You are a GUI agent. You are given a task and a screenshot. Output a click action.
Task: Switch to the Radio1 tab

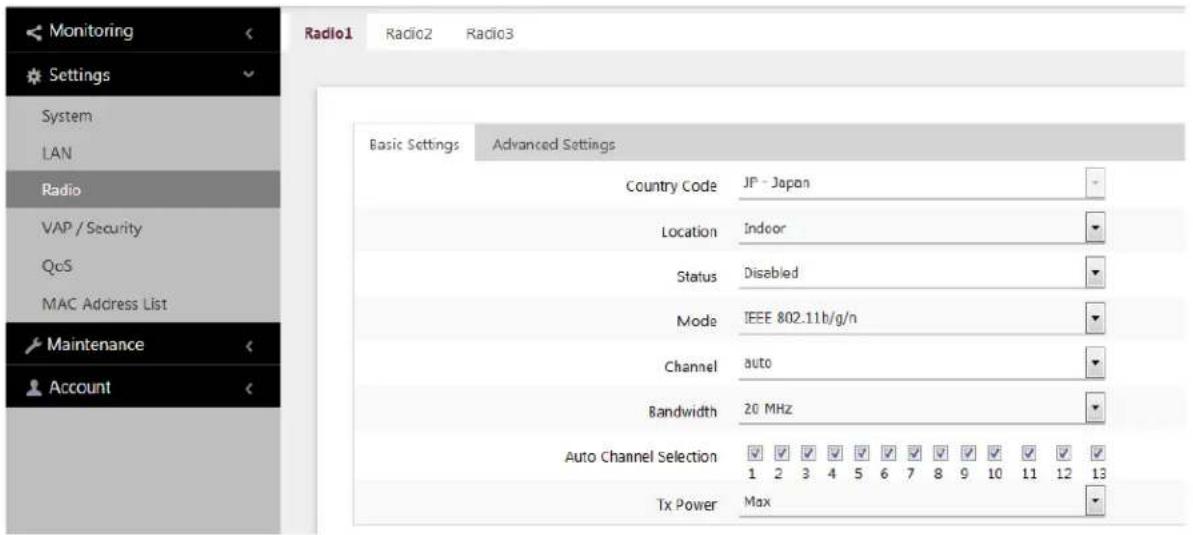point(328,33)
